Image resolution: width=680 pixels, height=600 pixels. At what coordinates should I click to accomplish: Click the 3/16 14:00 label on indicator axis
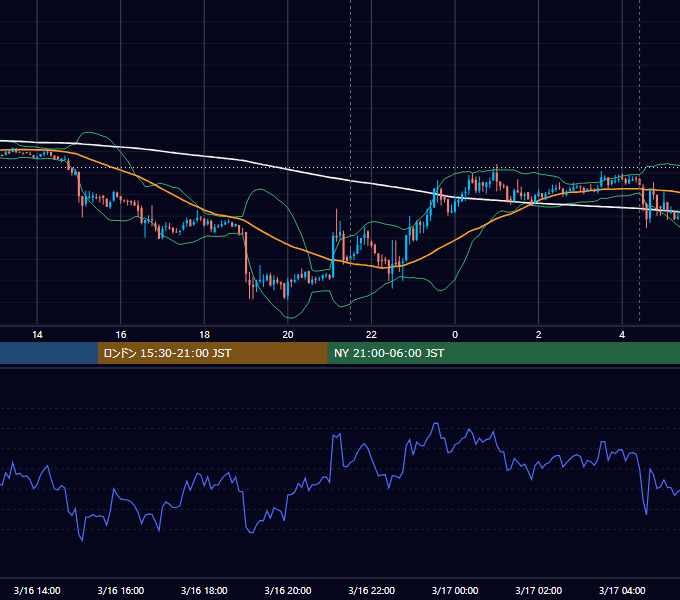click(37, 590)
